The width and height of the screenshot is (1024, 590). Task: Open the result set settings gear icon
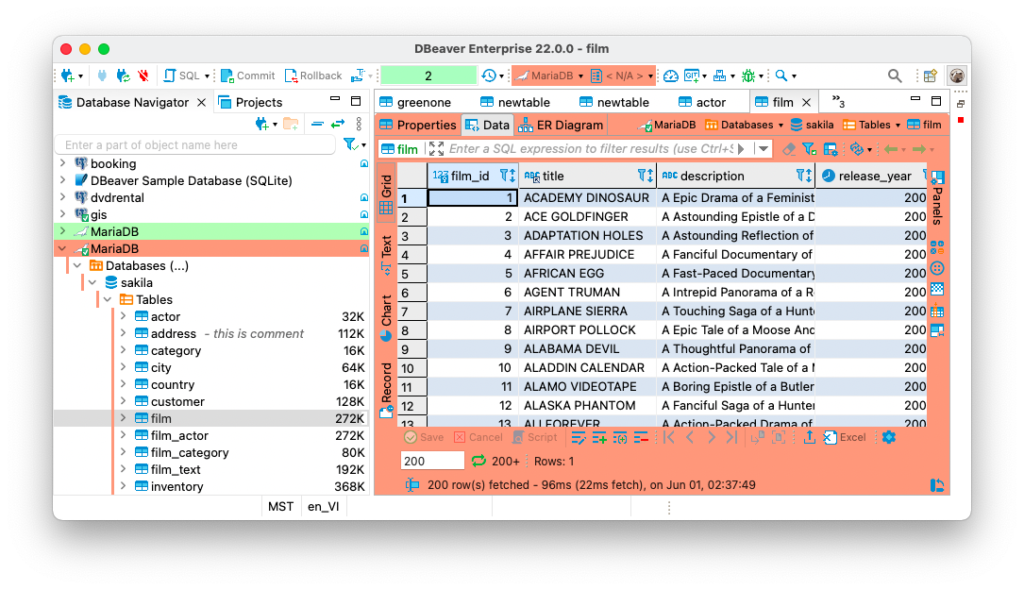[x=888, y=438]
